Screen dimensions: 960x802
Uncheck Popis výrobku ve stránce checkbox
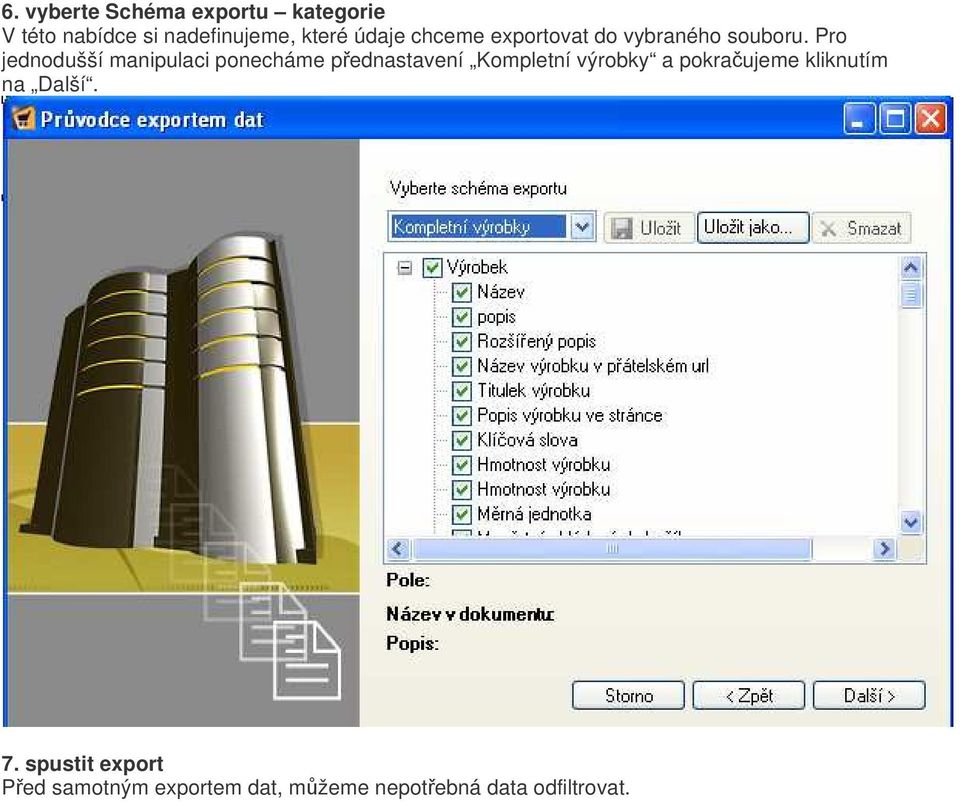(462, 416)
